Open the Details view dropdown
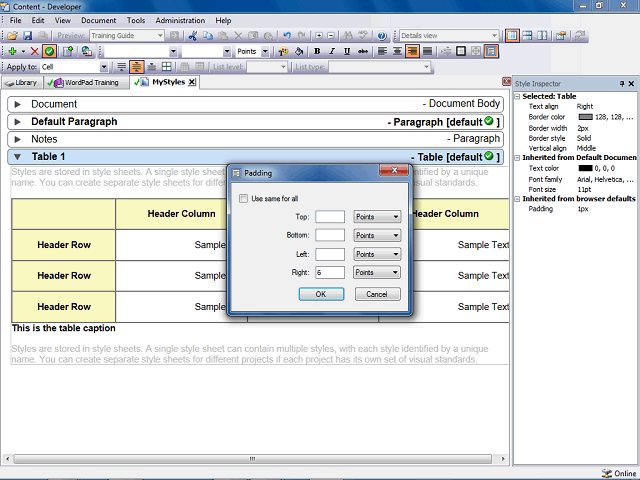640x480 pixels. click(494, 36)
